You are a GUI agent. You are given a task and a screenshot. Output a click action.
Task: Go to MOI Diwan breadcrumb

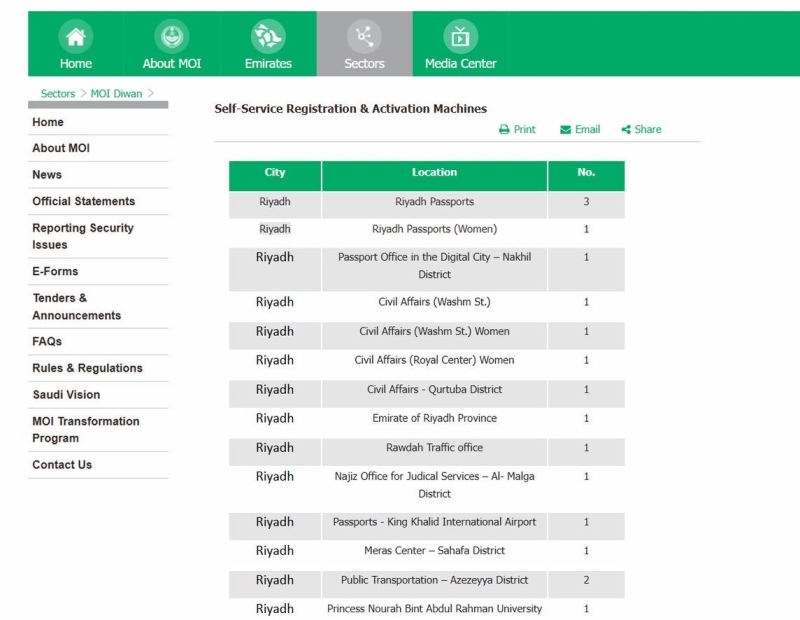[116, 94]
